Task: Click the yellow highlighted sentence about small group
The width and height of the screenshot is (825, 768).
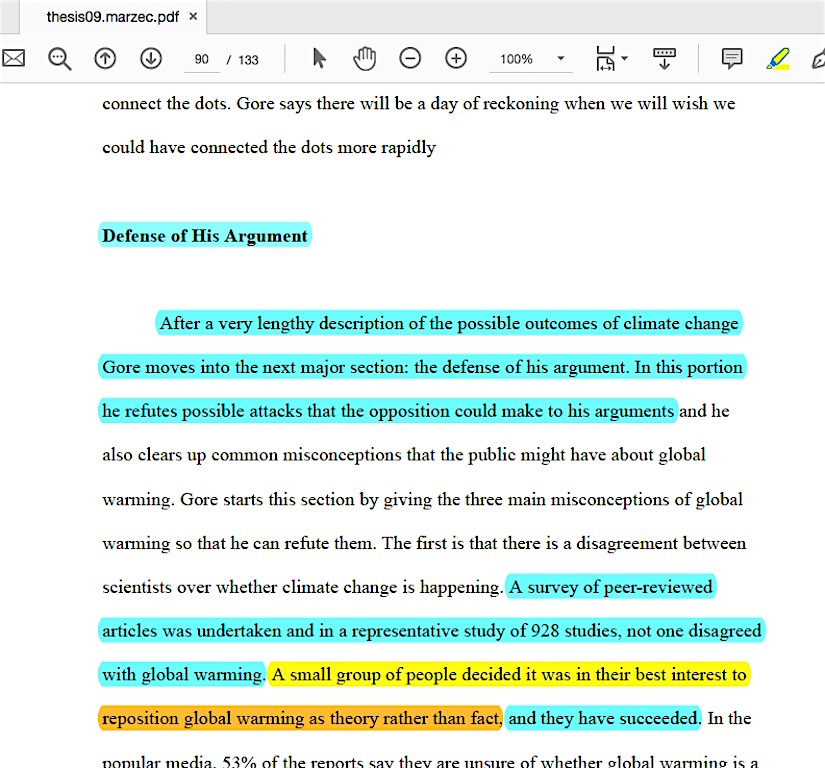Action: [509, 675]
